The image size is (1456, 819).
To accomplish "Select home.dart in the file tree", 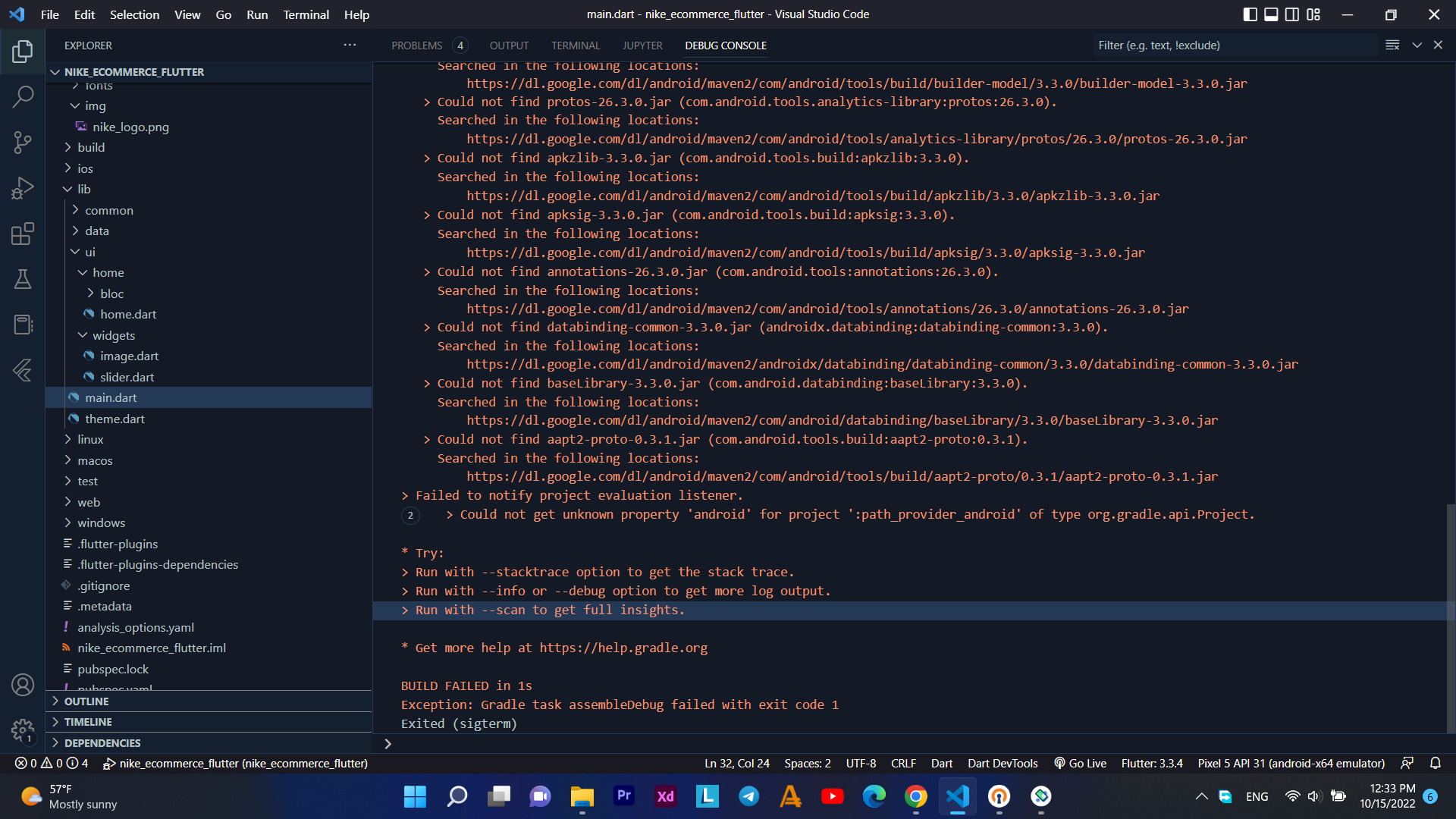I will 128,314.
